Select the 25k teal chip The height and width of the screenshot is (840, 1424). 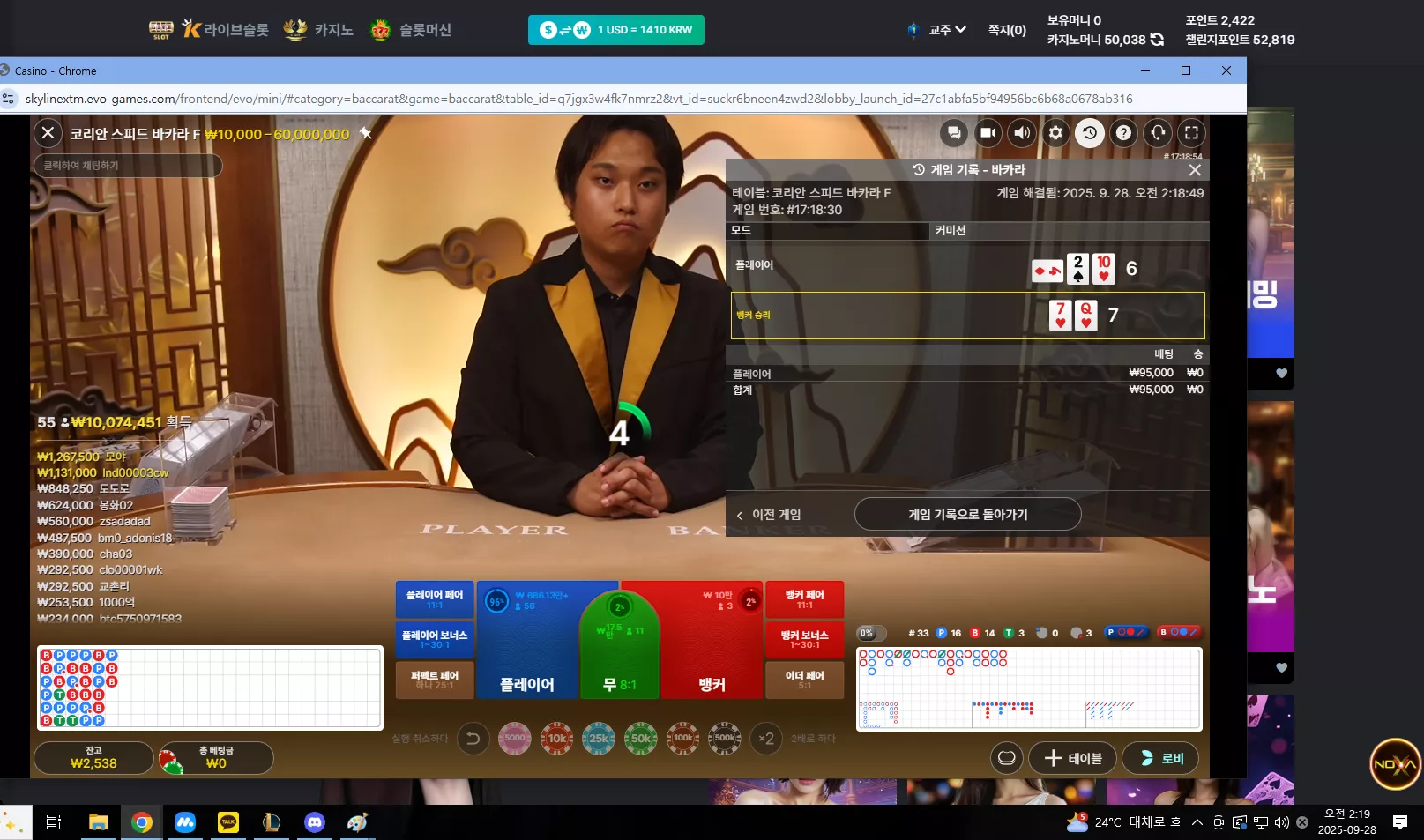599,739
